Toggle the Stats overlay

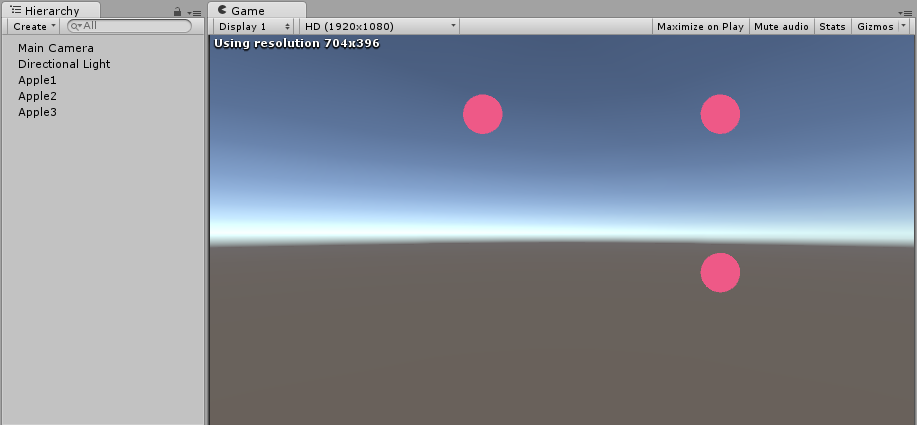pos(832,26)
